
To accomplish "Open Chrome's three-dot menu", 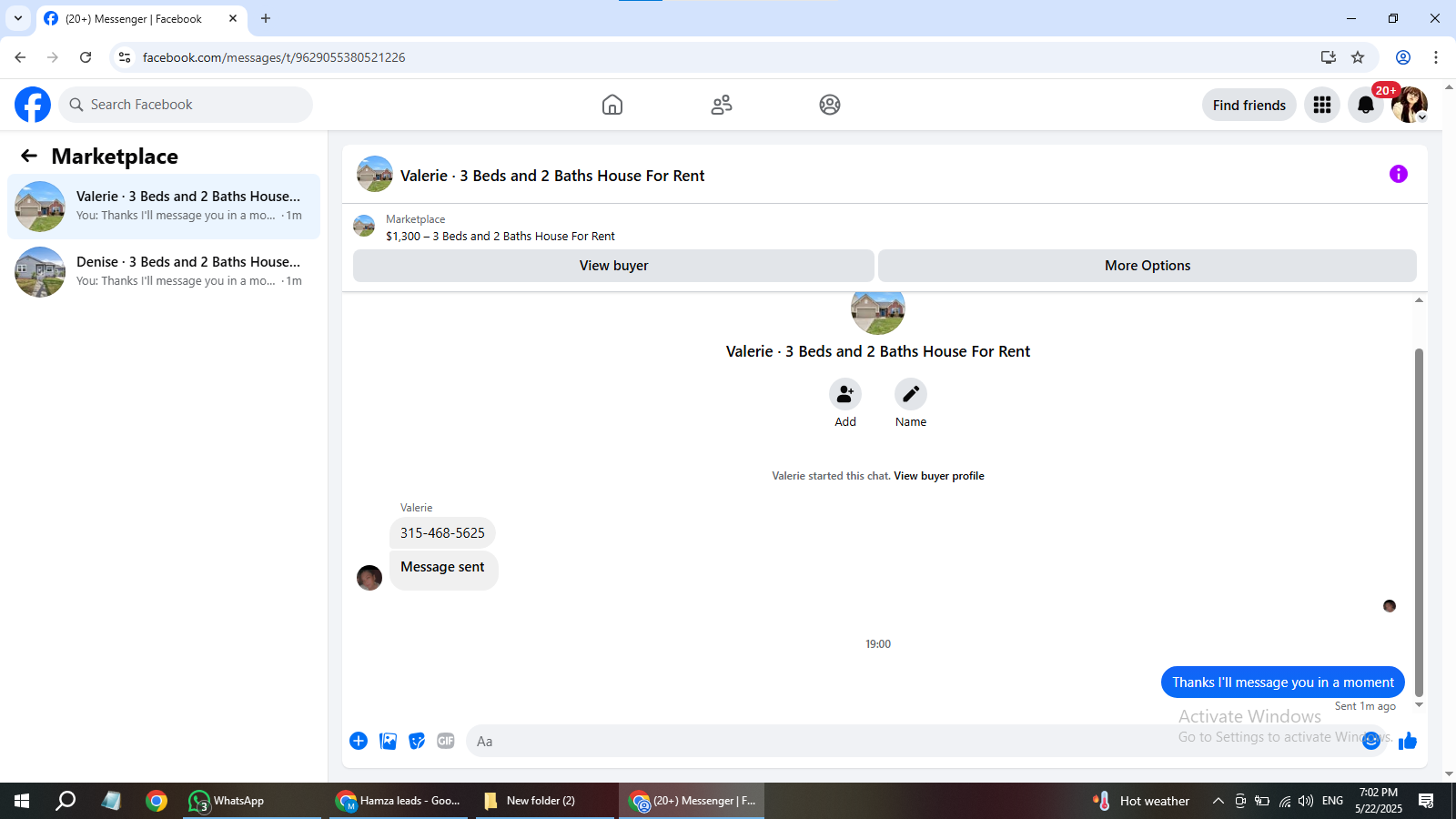I will point(1436,57).
